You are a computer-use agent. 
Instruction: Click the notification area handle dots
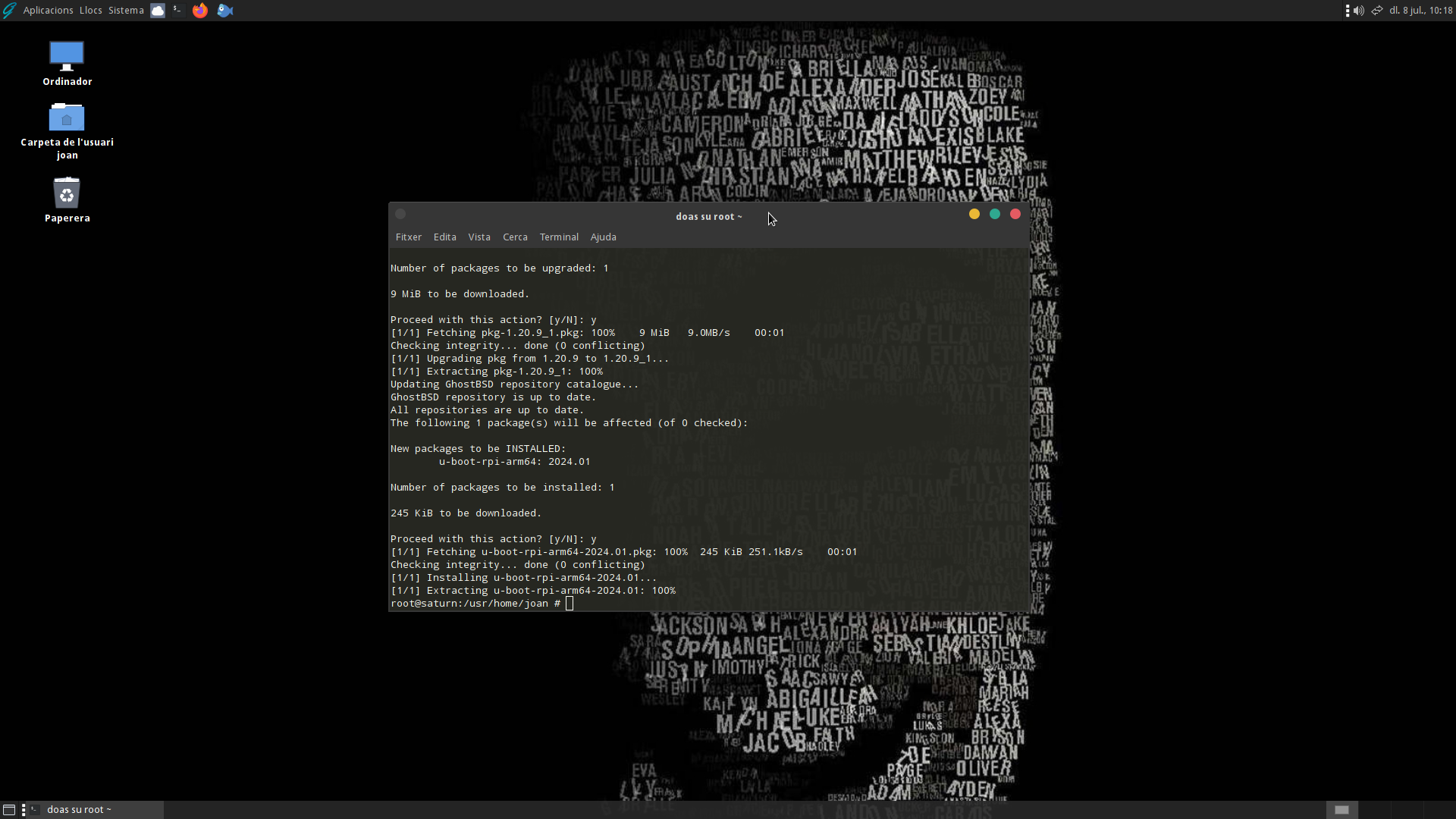pyautogui.click(x=1347, y=11)
